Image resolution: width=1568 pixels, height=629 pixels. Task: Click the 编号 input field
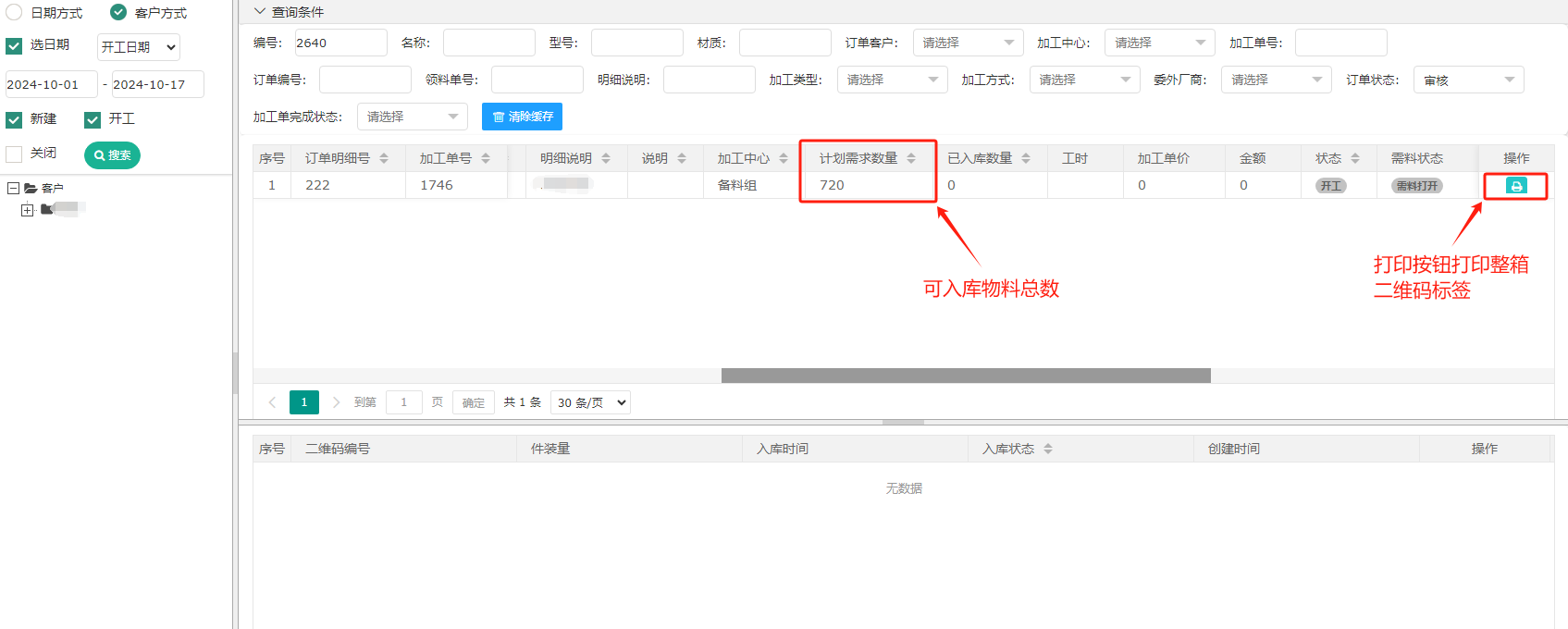pyautogui.click(x=340, y=43)
